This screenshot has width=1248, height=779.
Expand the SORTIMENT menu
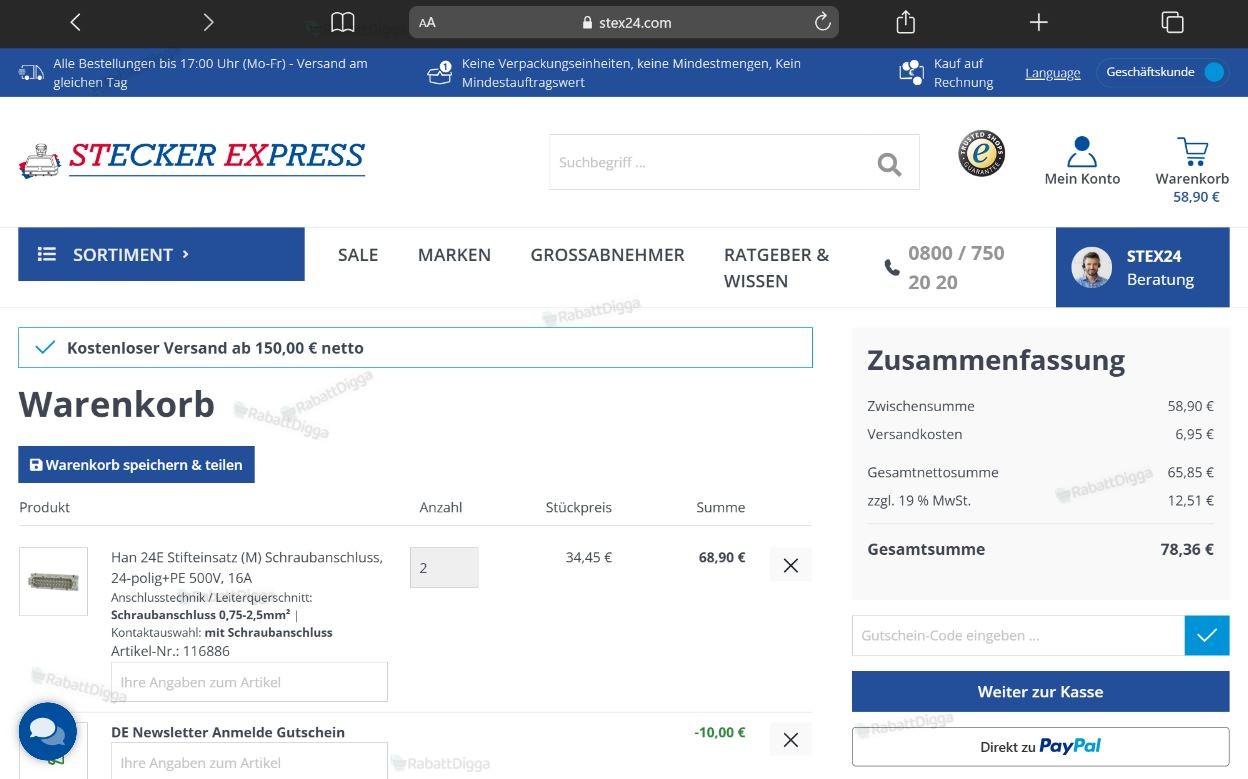[x=161, y=254]
